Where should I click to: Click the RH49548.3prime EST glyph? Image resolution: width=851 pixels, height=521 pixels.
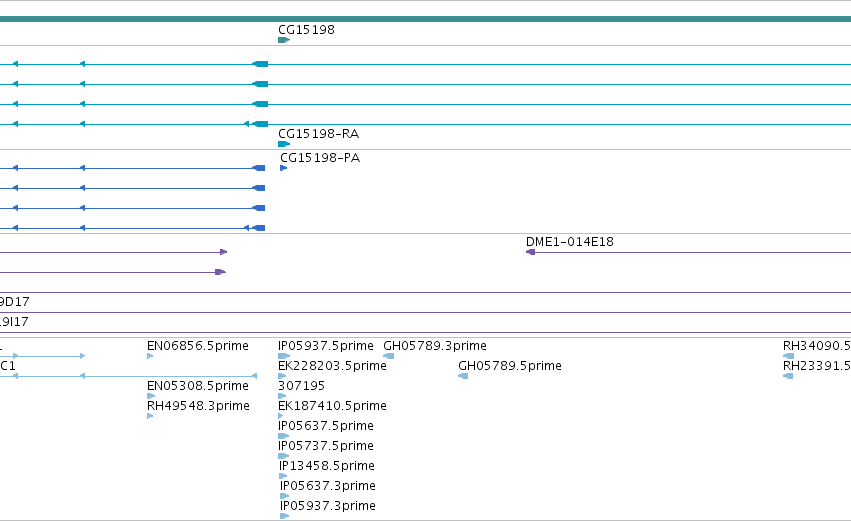(x=150, y=416)
